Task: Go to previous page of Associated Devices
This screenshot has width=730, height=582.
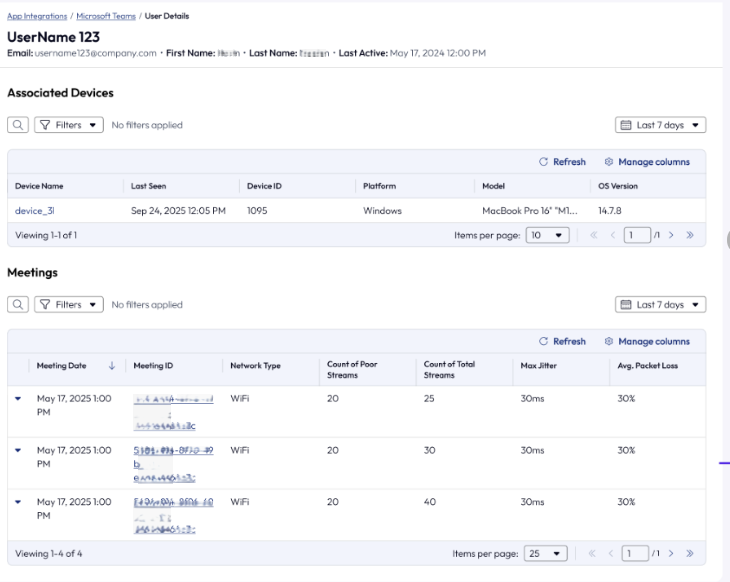Action: 613,235
